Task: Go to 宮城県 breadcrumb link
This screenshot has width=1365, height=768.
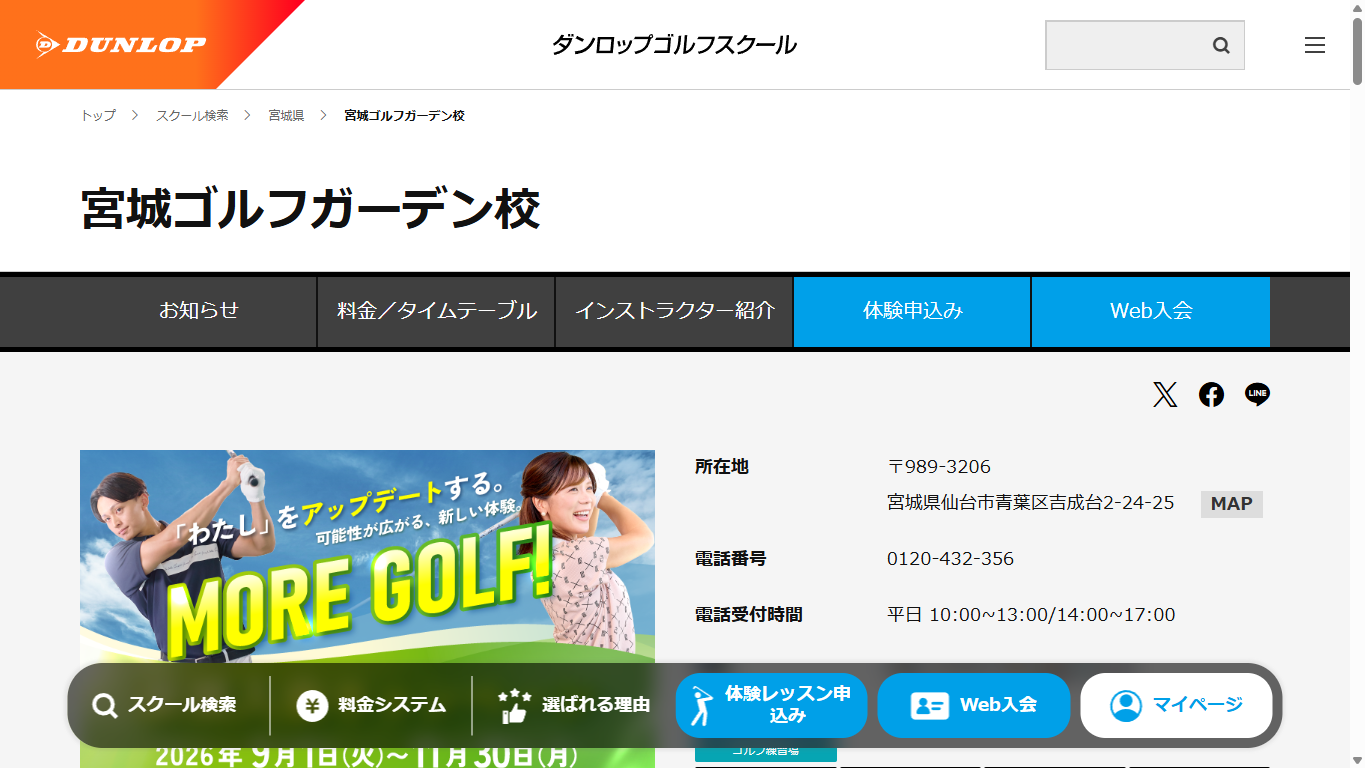Action: (286, 116)
